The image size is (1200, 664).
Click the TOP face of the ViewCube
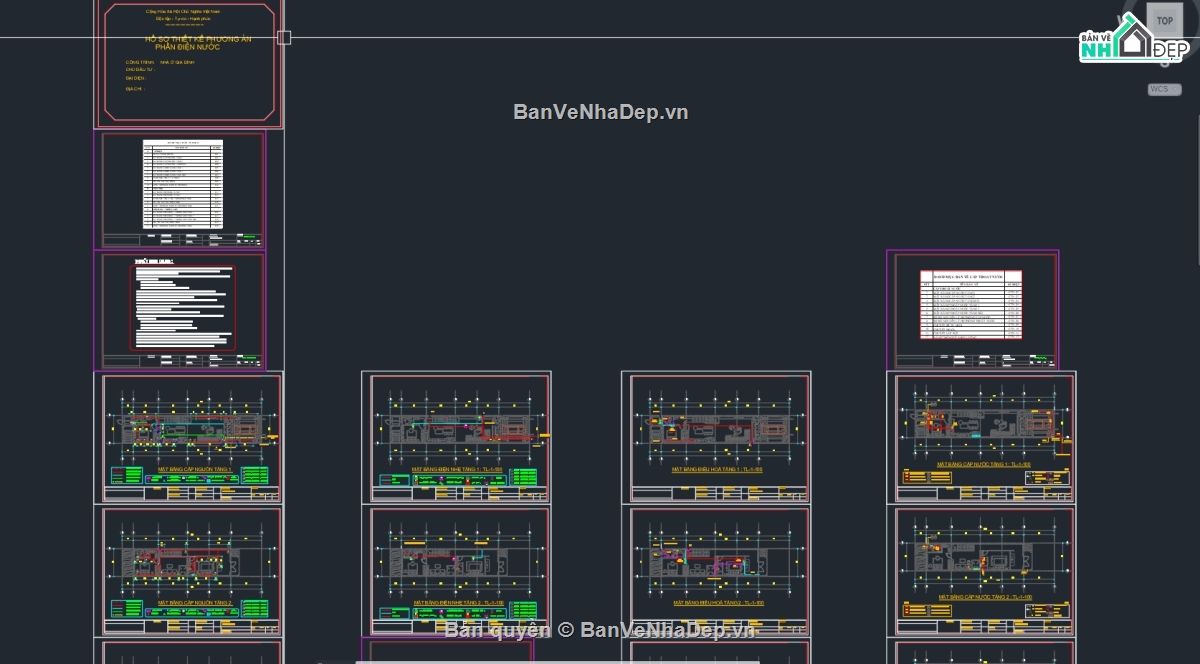tap(1164, 20)
